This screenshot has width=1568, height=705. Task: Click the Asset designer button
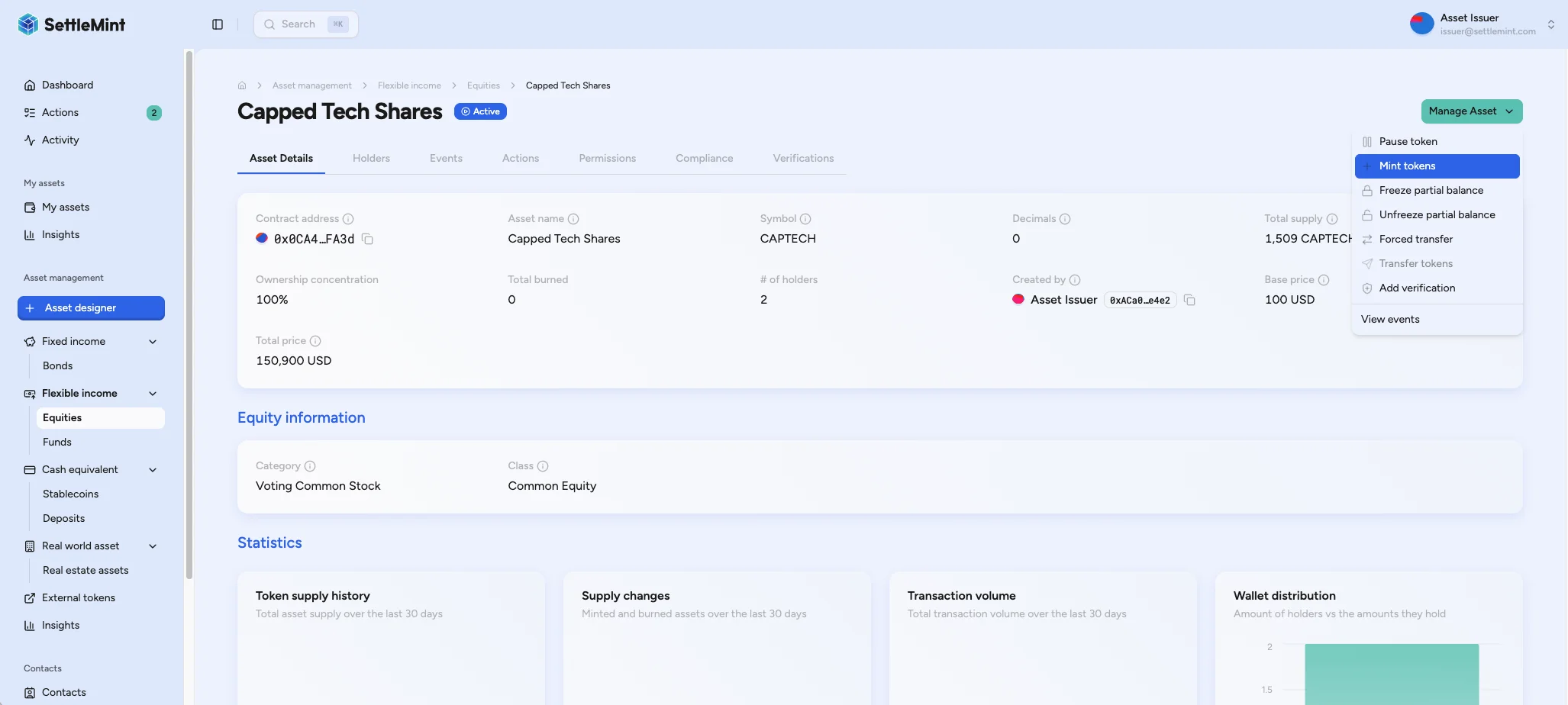point(91,308)
